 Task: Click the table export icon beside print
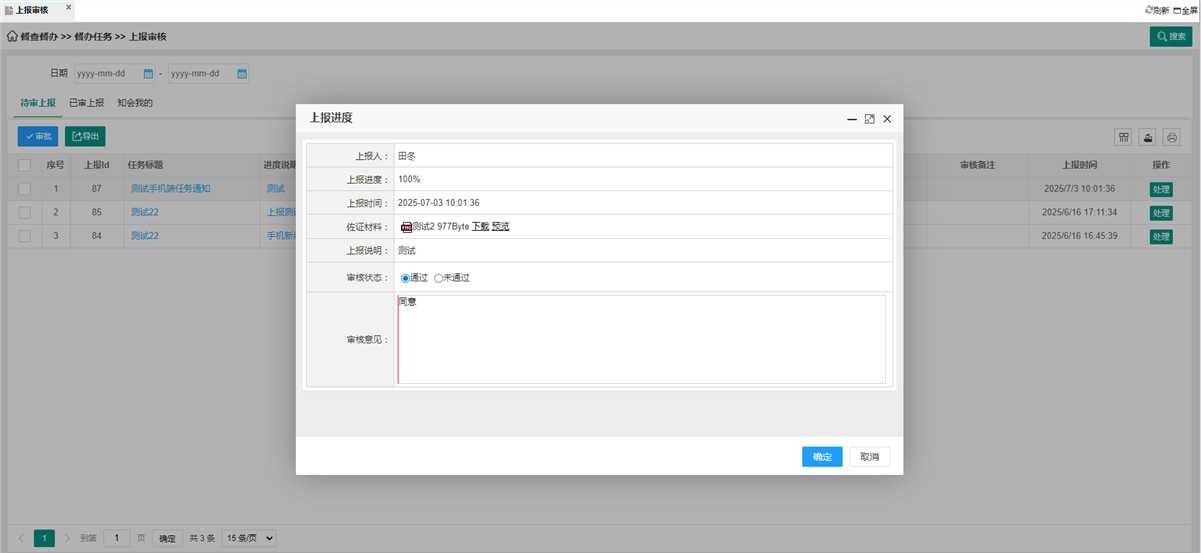(x=1147, y=137)
